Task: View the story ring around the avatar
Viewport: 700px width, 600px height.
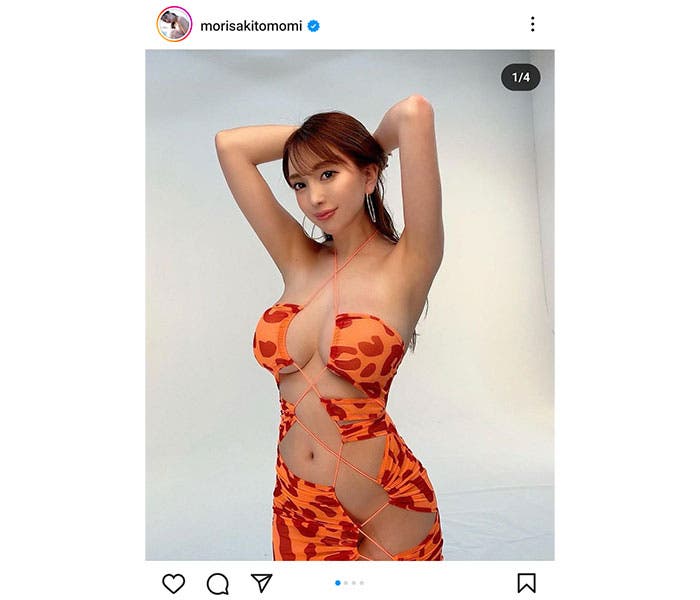Action: (174, 24)
